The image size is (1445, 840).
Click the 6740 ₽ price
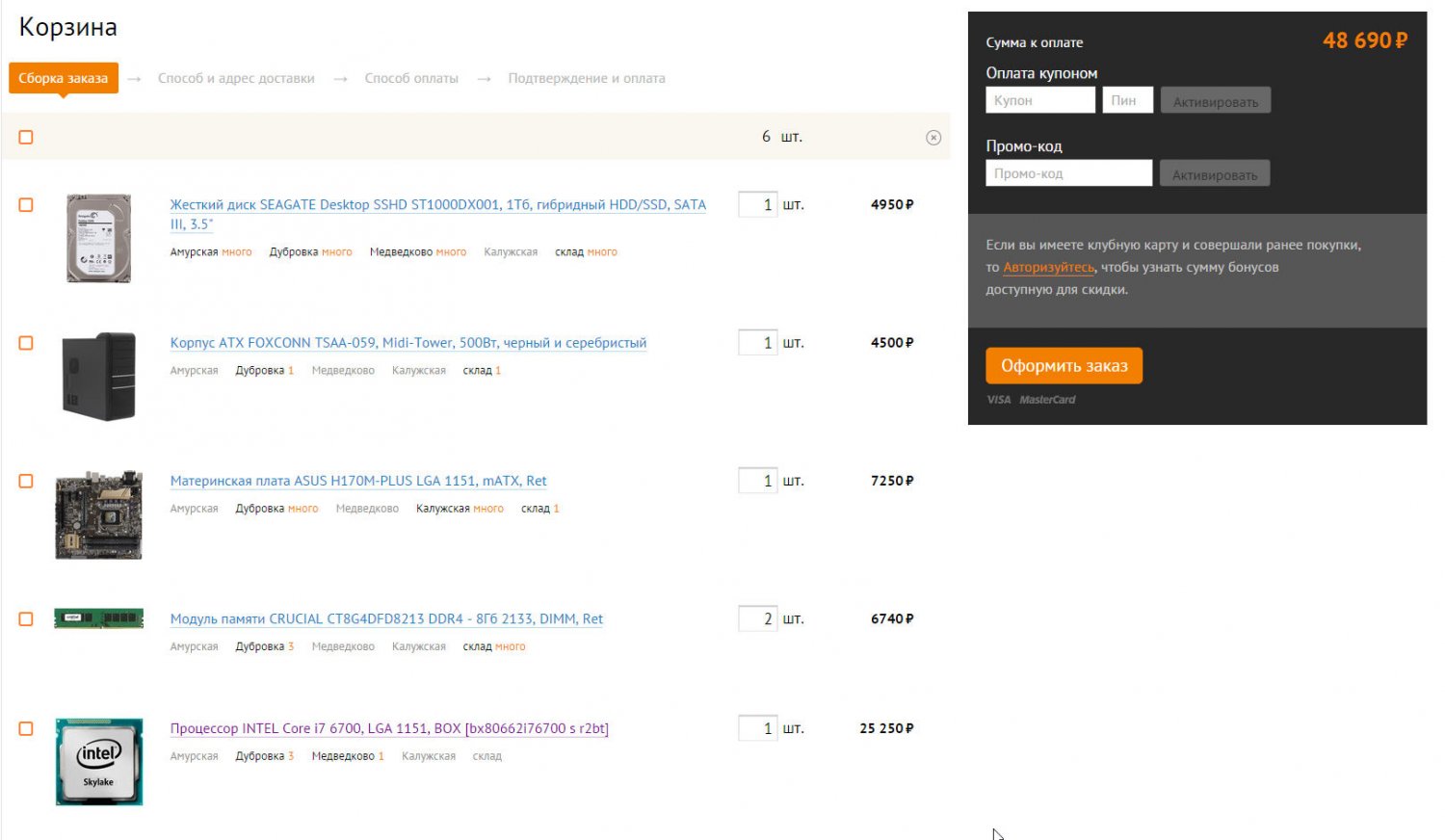(x=892, y=618)
